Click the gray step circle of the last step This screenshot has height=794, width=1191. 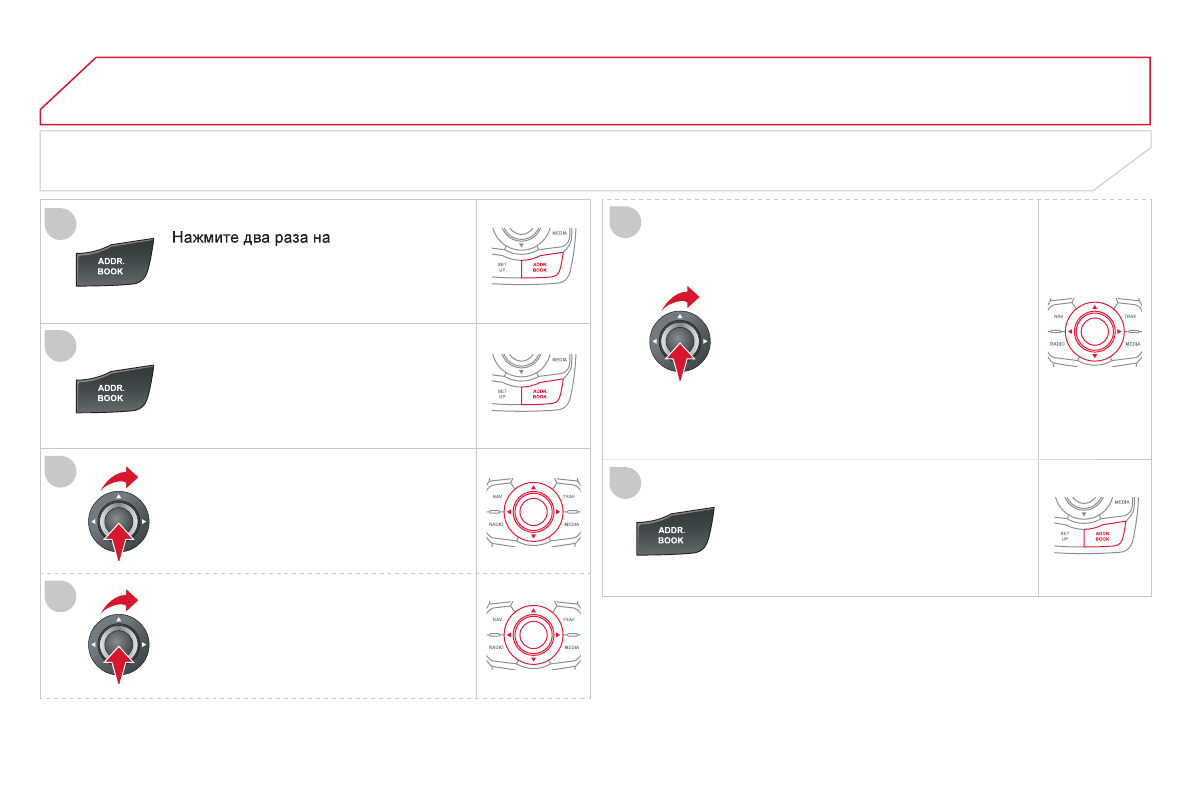[x=626, y=483]
